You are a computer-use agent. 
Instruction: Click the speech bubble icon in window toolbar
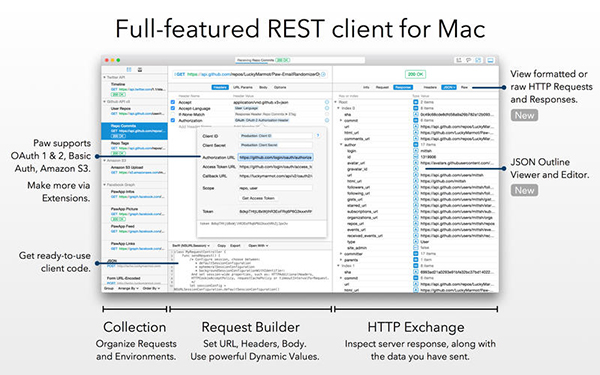coord(468,60)
